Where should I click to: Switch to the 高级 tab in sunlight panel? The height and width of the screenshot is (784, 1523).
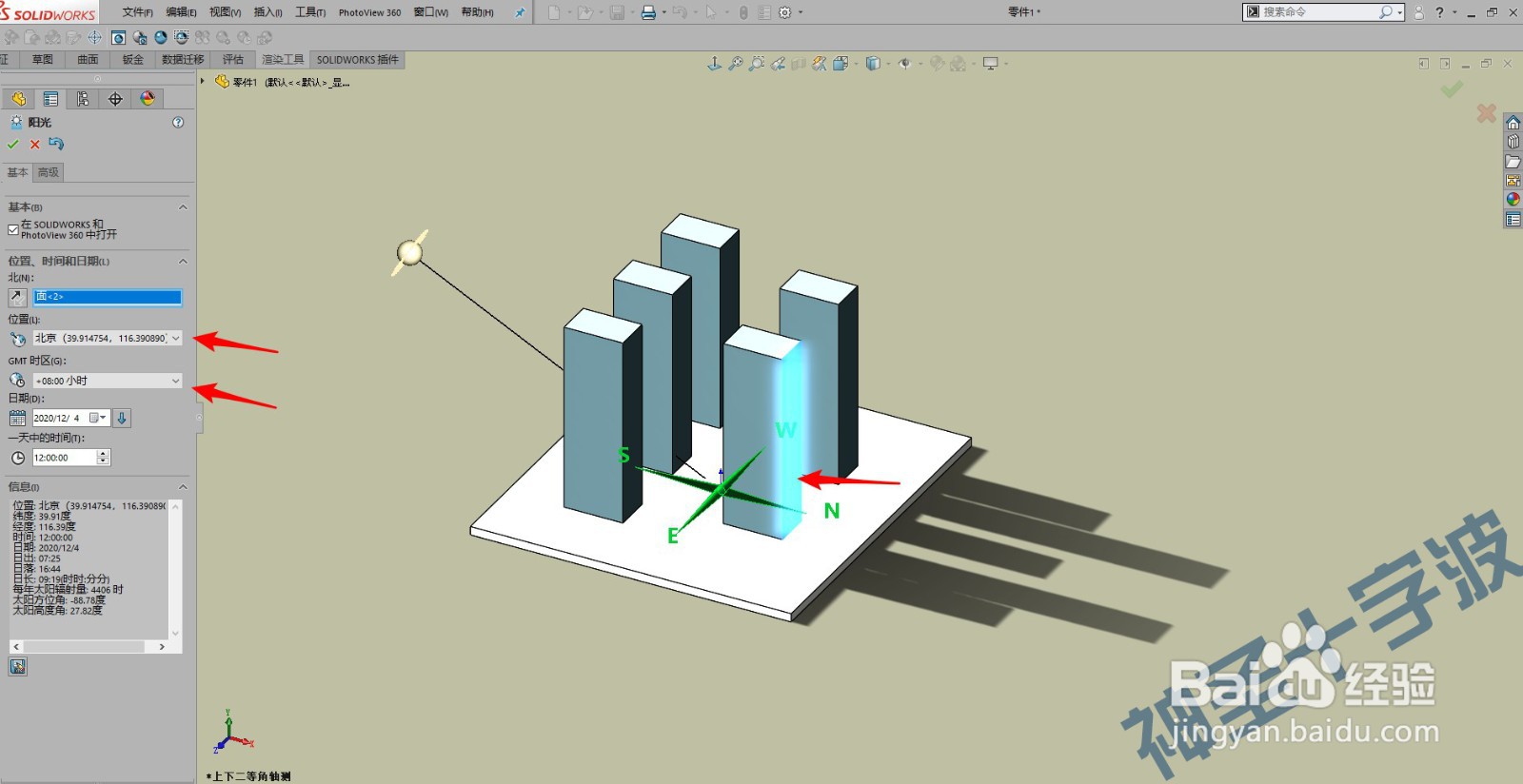[x=49, y=173]
